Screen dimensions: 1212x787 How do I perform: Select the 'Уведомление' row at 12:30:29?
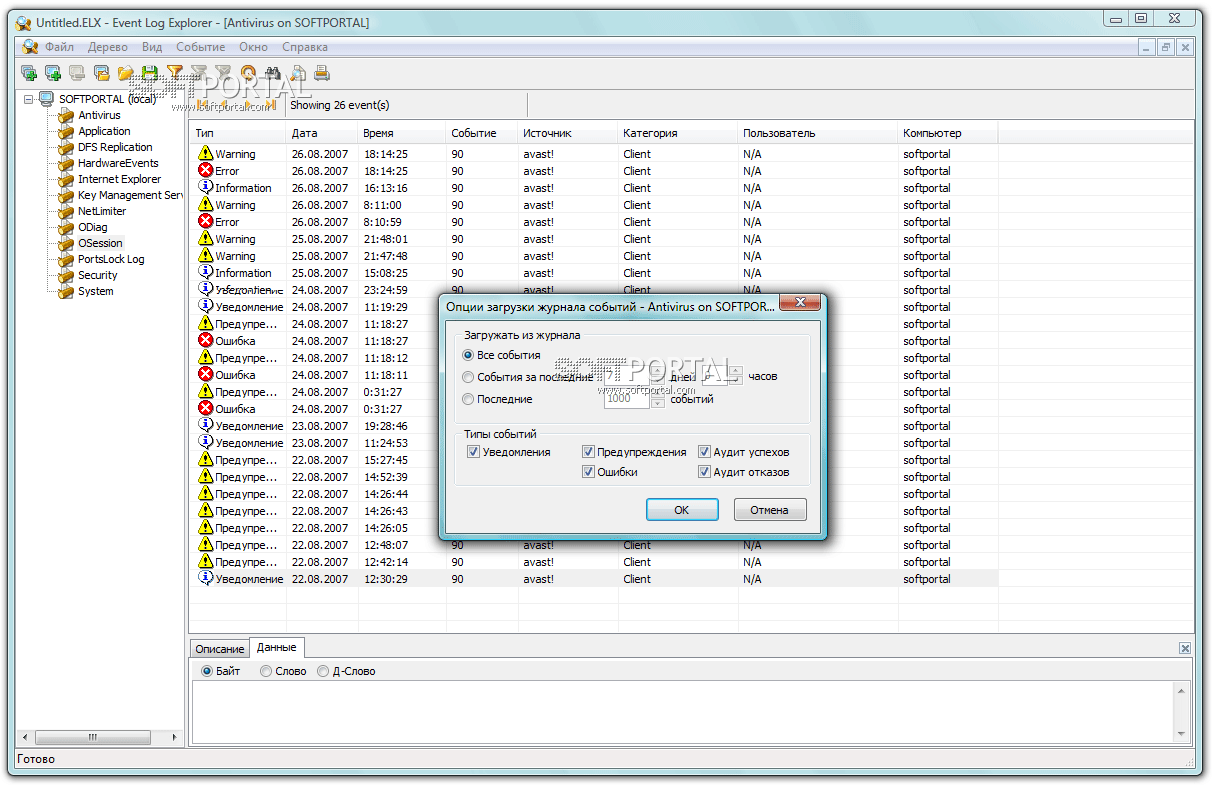click(x=593, y=579)
